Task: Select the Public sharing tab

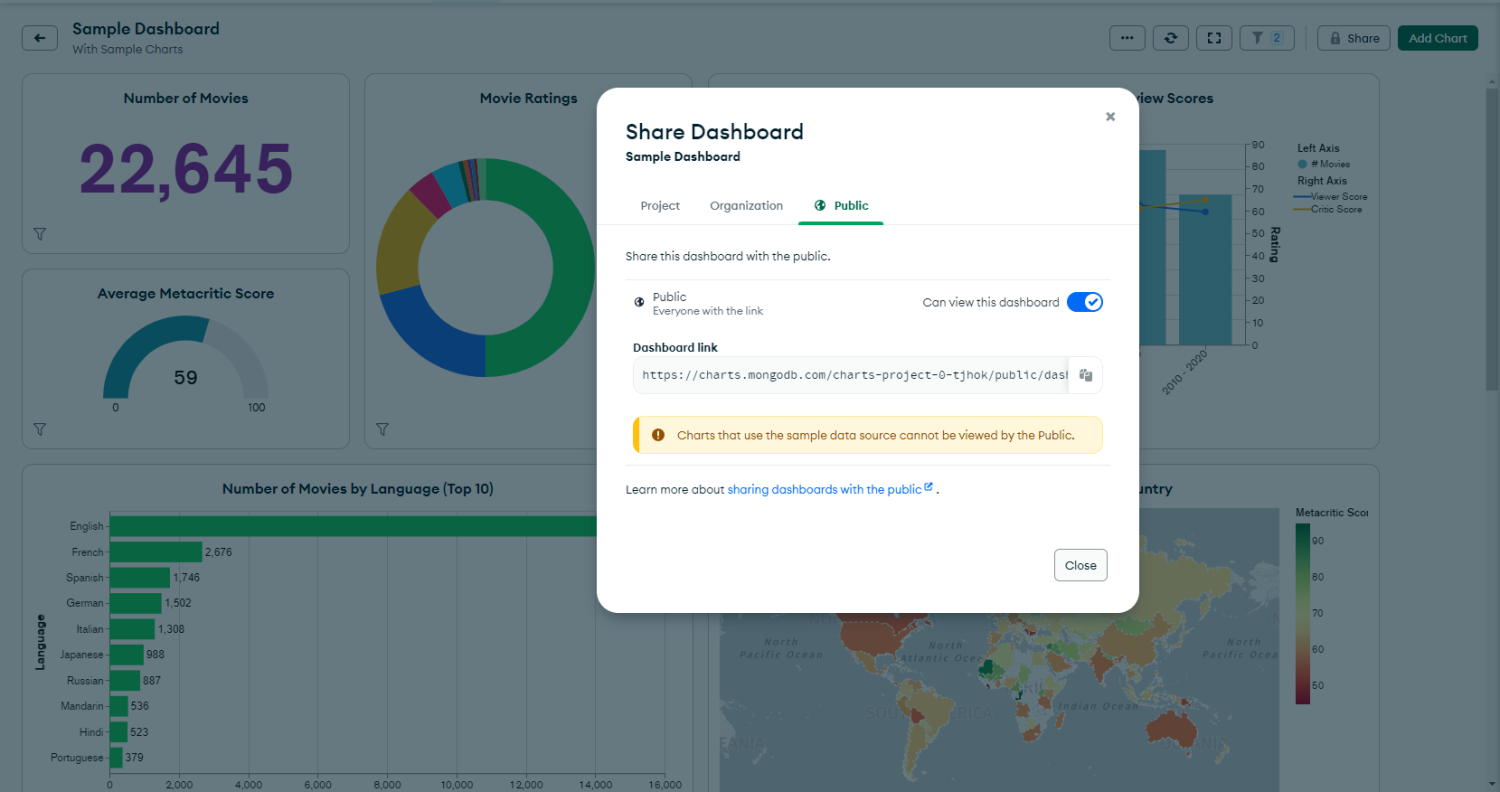Action: [x=841, y=206]
